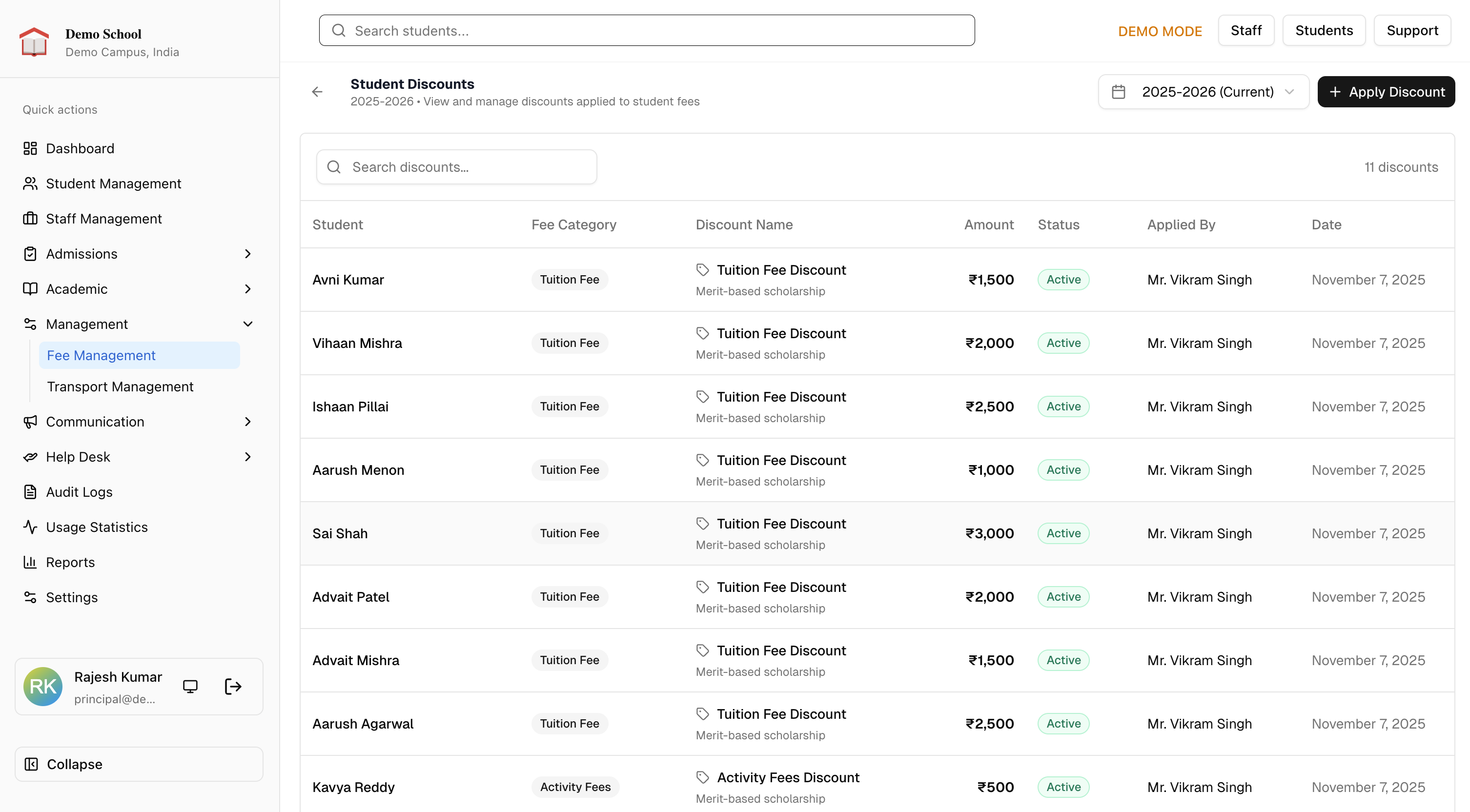
Task: Click the back arrow beside Student Discounts
Action: click(317, 92)
